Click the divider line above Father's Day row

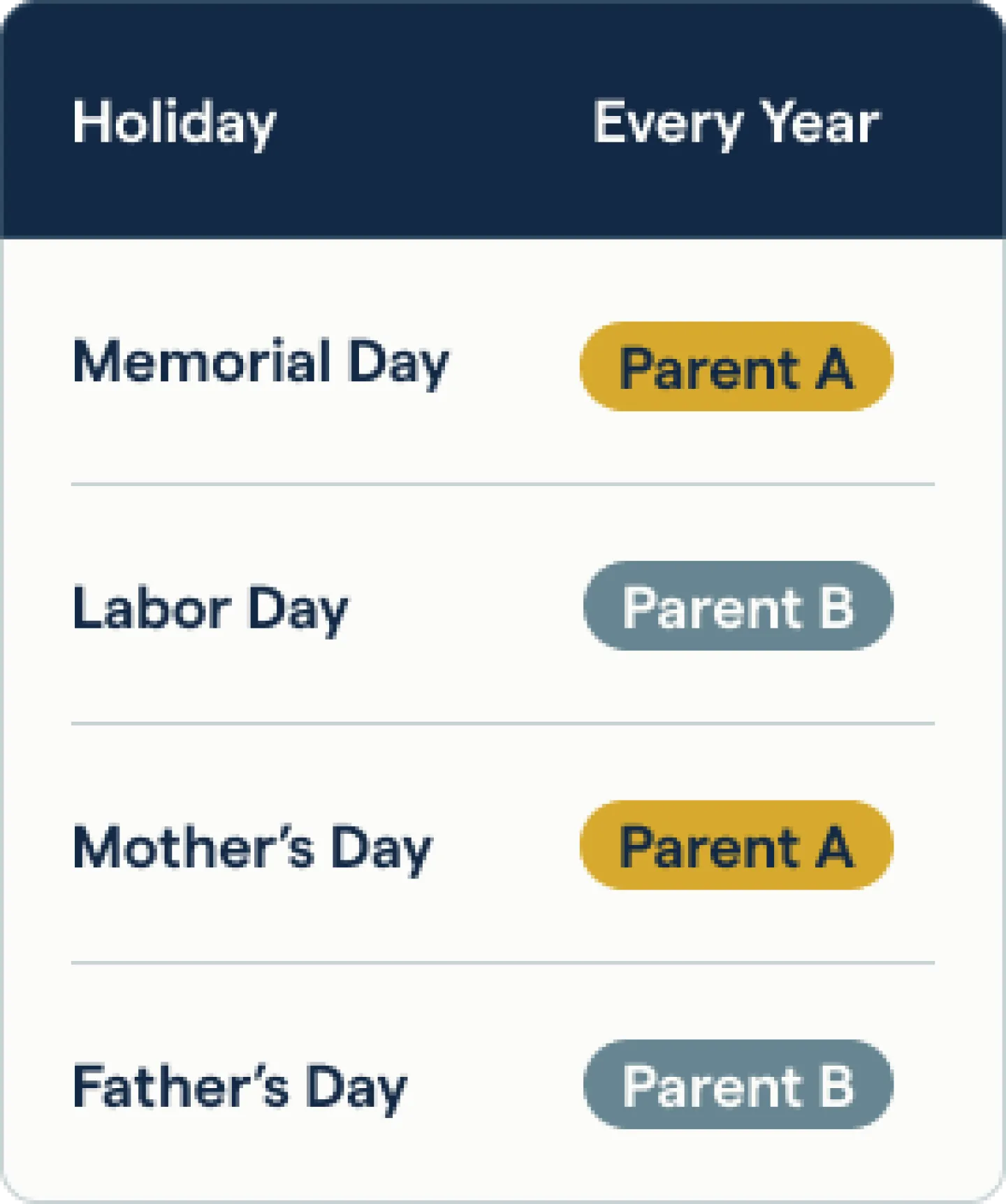[x=503, y=962]
